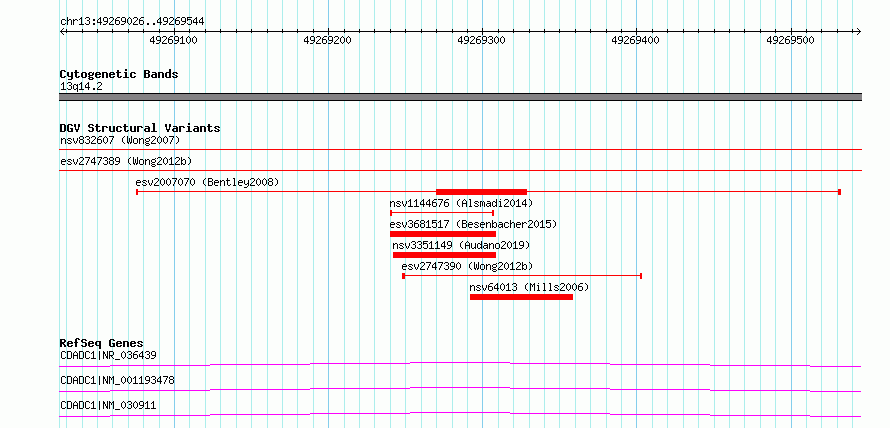This screenshot has width=890, height=428.
Task: Open transcript CDADC1|NM_030911 label
Action: 108,405
